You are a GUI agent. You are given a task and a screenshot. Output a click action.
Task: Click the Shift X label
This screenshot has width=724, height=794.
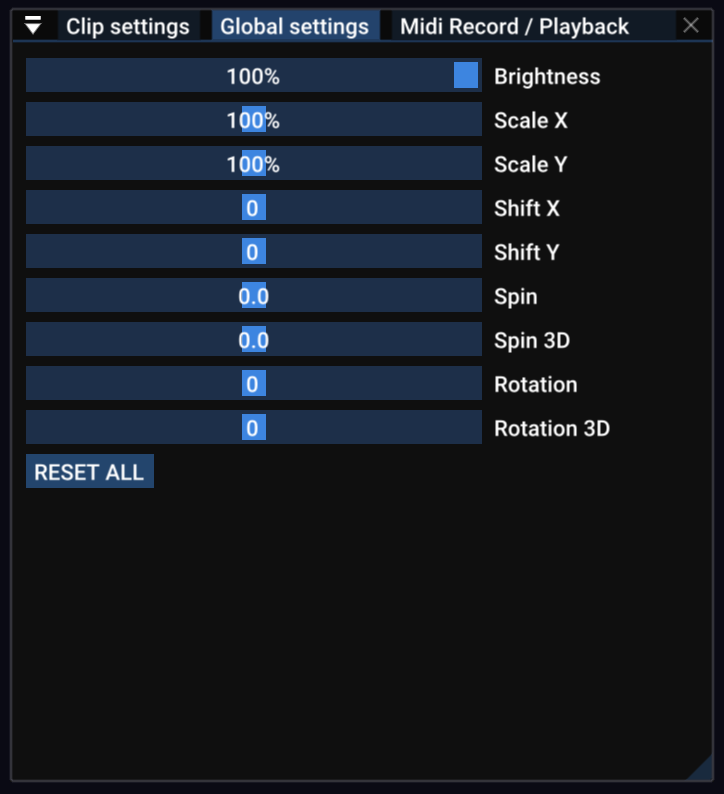coord(527,208)
